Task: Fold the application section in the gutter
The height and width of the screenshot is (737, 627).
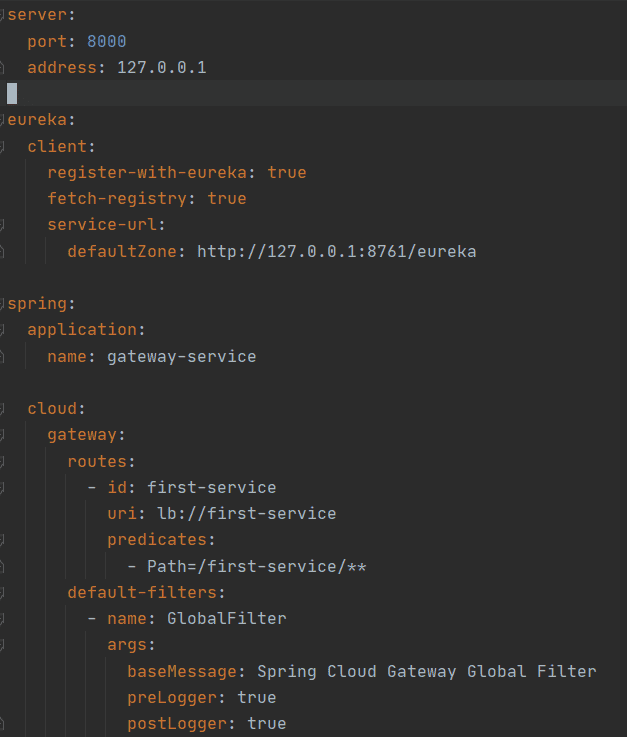Action: (x=2, y=330)
